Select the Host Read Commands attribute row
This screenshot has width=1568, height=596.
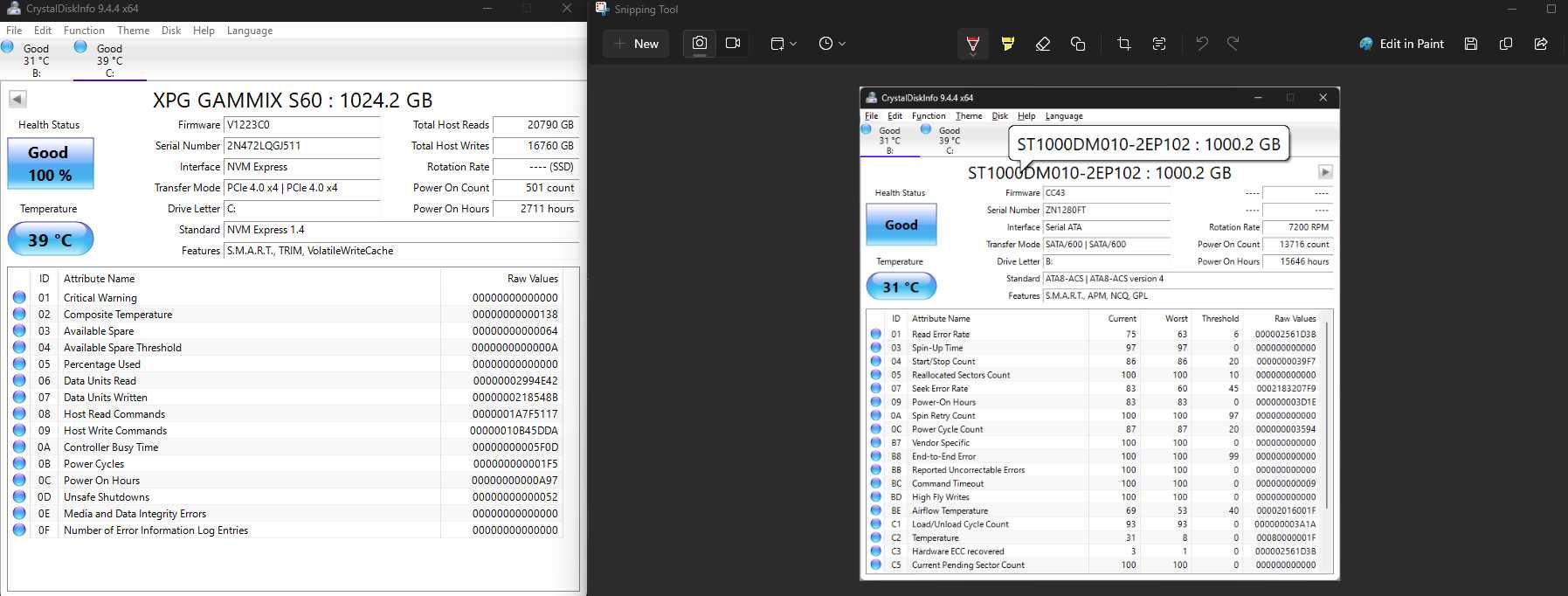pyautogui.click(x=286, y=414)
